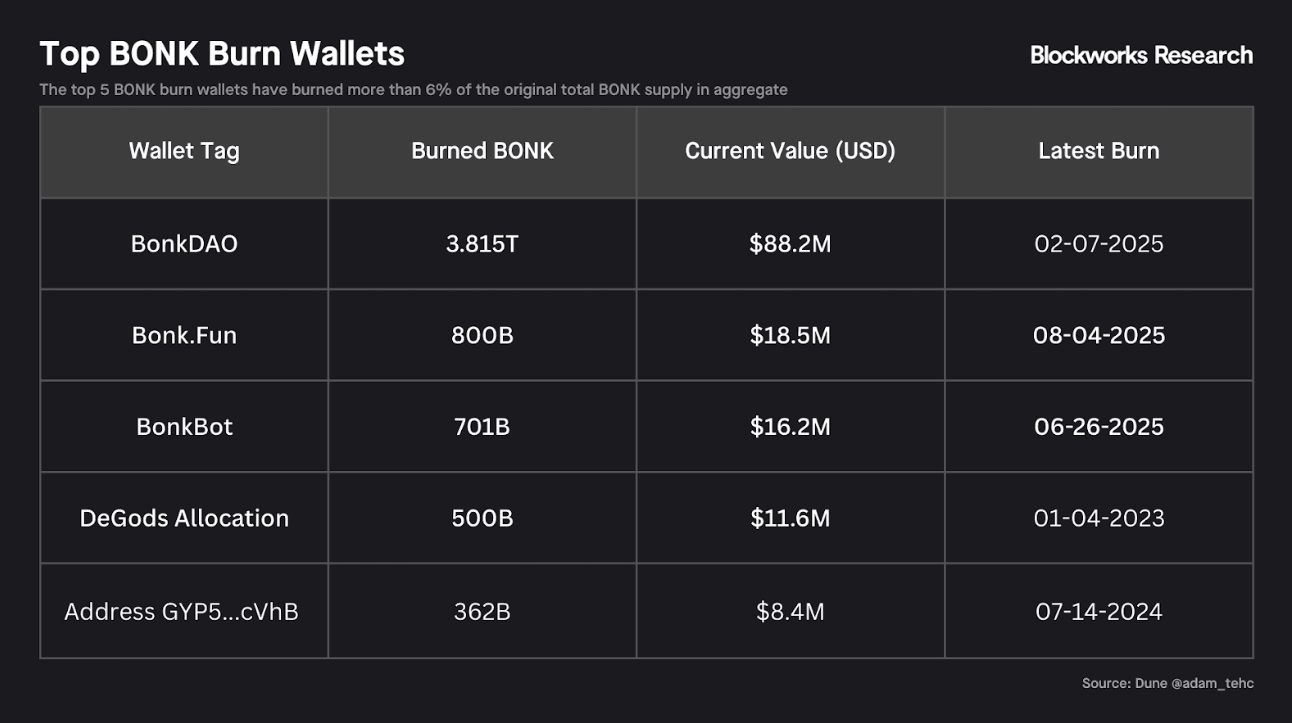Viewport: 1292px width, 723px height.
Task: Select the 800B burned amount cell
Action: [482, 335]
